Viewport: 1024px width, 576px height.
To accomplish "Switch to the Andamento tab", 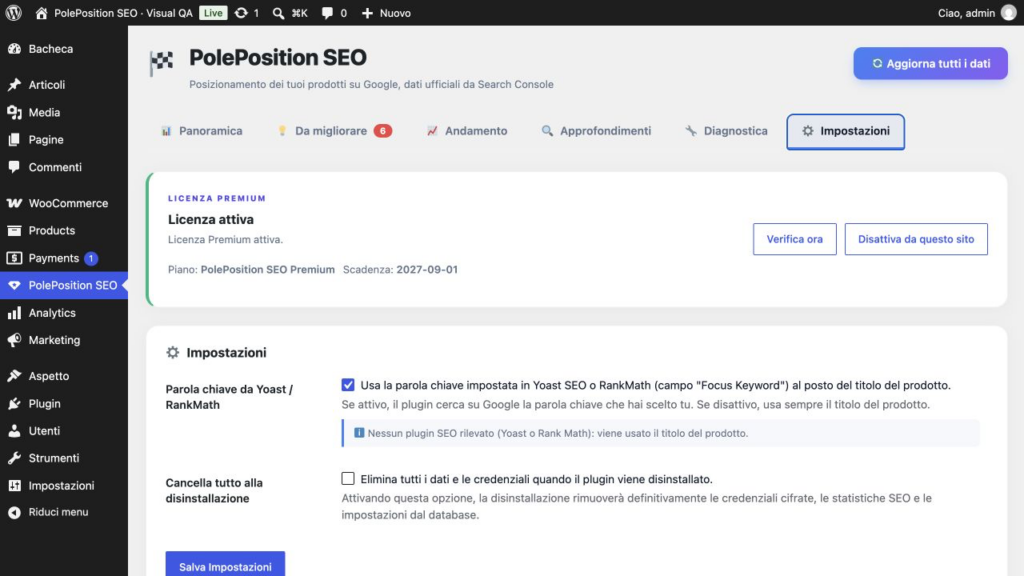I will coord(467,131).
